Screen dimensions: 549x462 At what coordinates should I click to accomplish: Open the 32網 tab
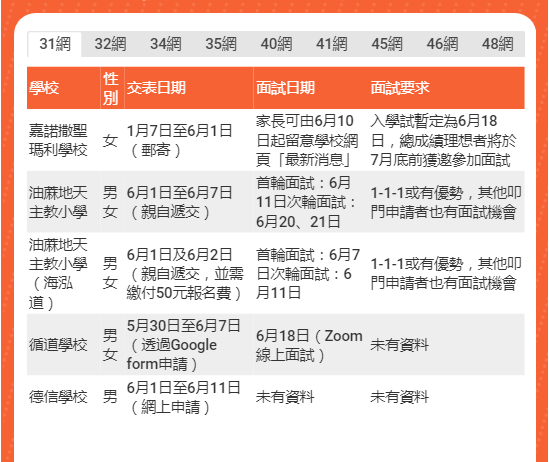(110, 44)
